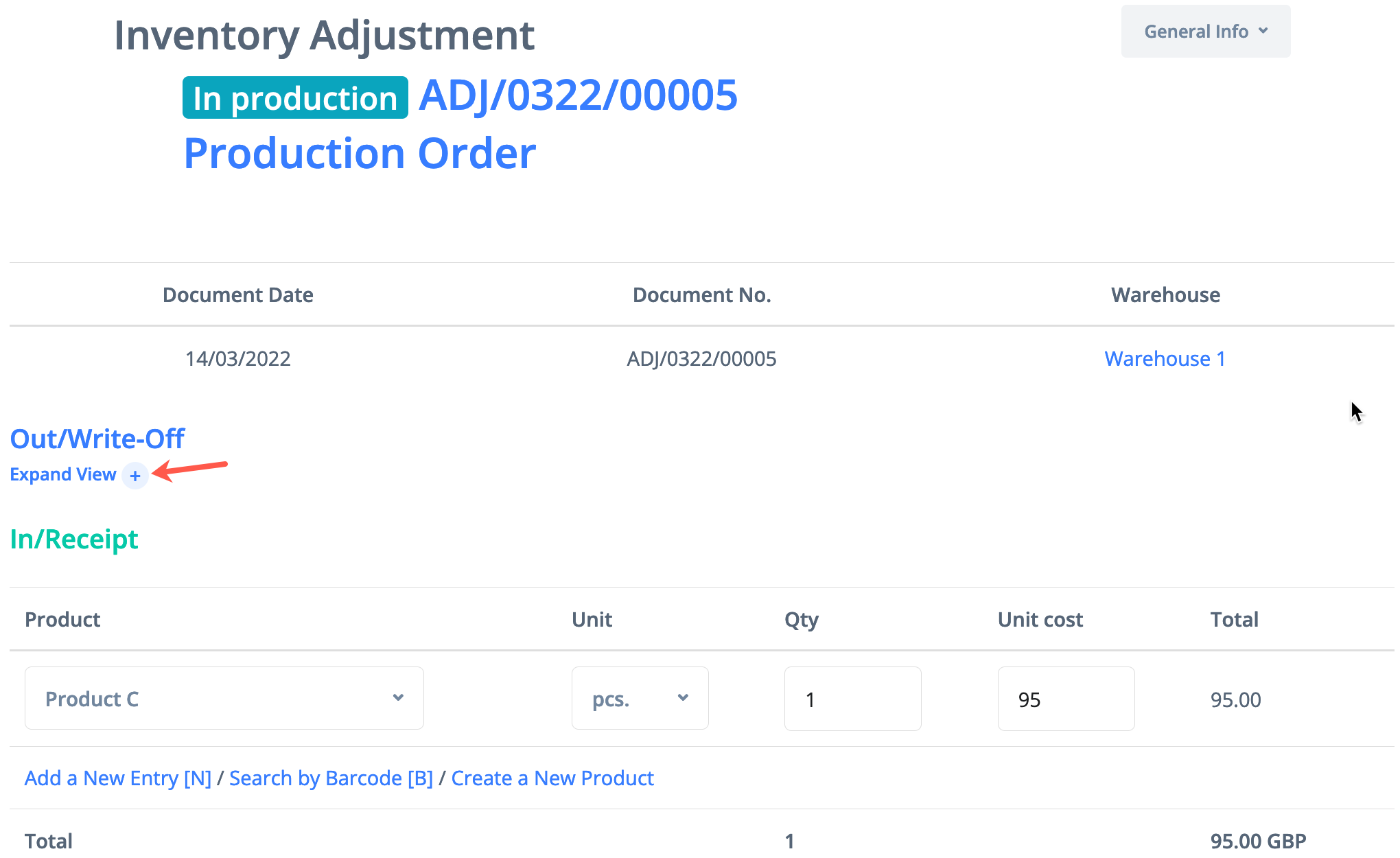Click the chevron in Product C selector
The height and width of the screenshot is (858, 1400).
pyautogui.click(x=398, y=697)
